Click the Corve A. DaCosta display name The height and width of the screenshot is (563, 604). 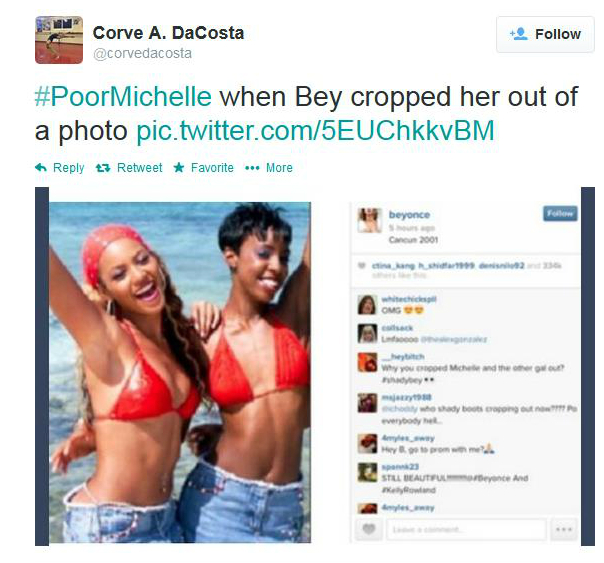(x=168, y=33)
